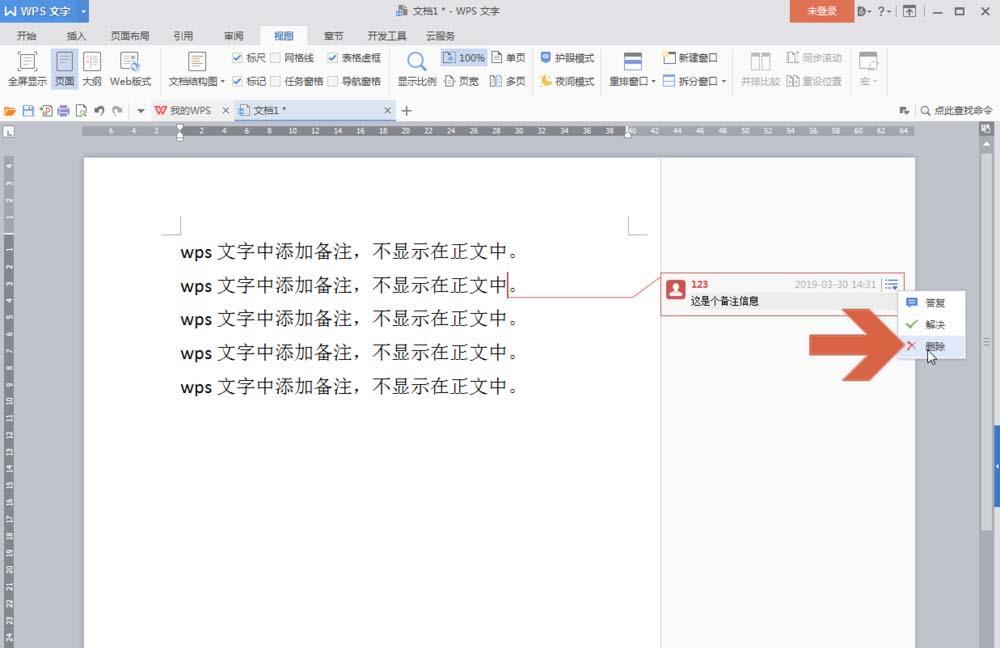The width and height of the screenshot is (1000, 648).
Task: Enable eye protection mode (护眼模式)
Action: 567,58
